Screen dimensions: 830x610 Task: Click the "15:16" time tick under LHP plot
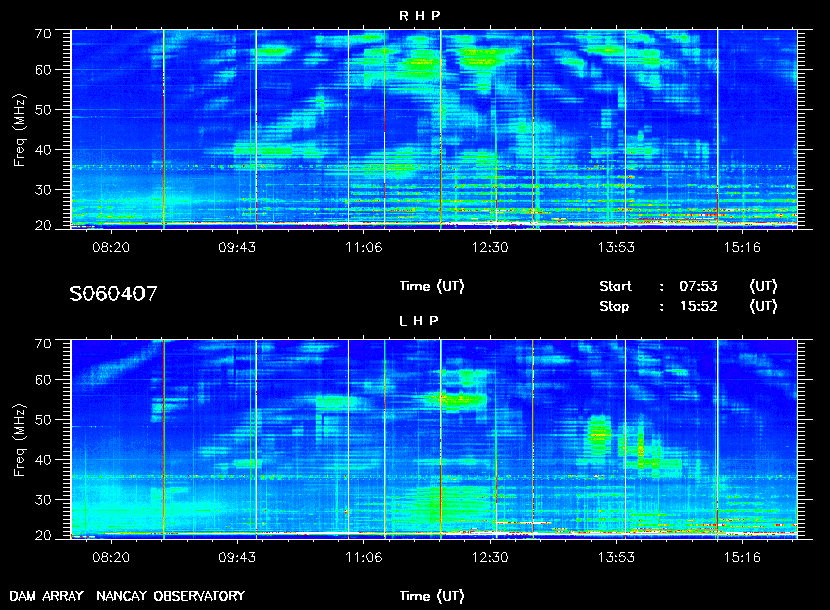coord(742,558)
